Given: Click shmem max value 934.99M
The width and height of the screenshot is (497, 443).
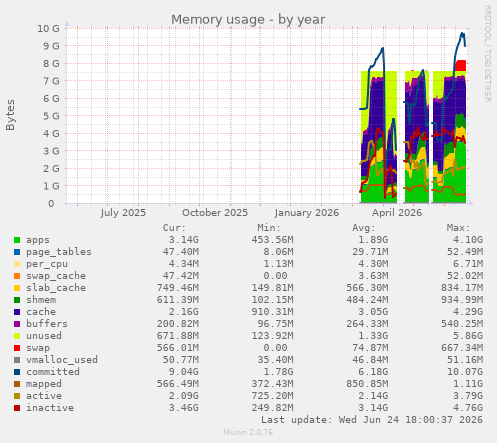Looking at the screenshot, I should [462, 300].
